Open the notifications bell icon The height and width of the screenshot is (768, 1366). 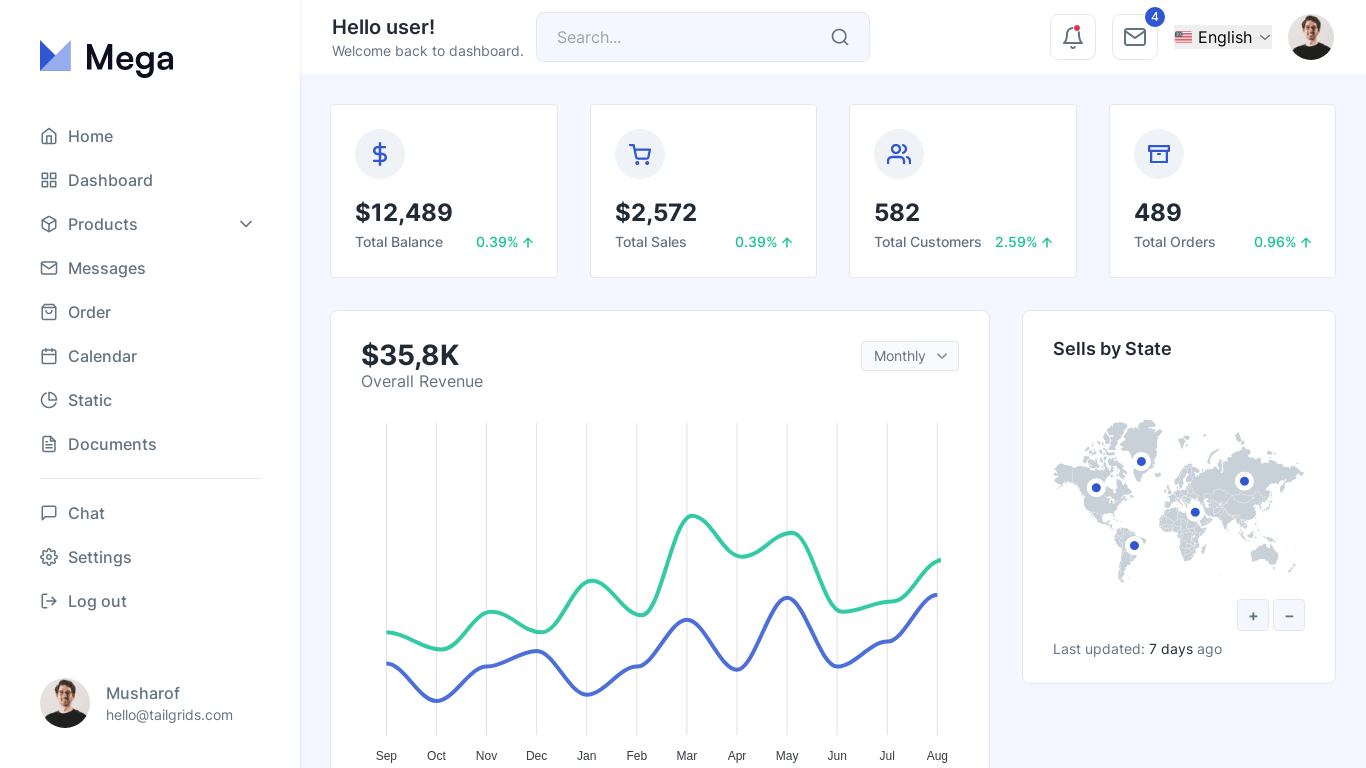[x=1073, y=37]
